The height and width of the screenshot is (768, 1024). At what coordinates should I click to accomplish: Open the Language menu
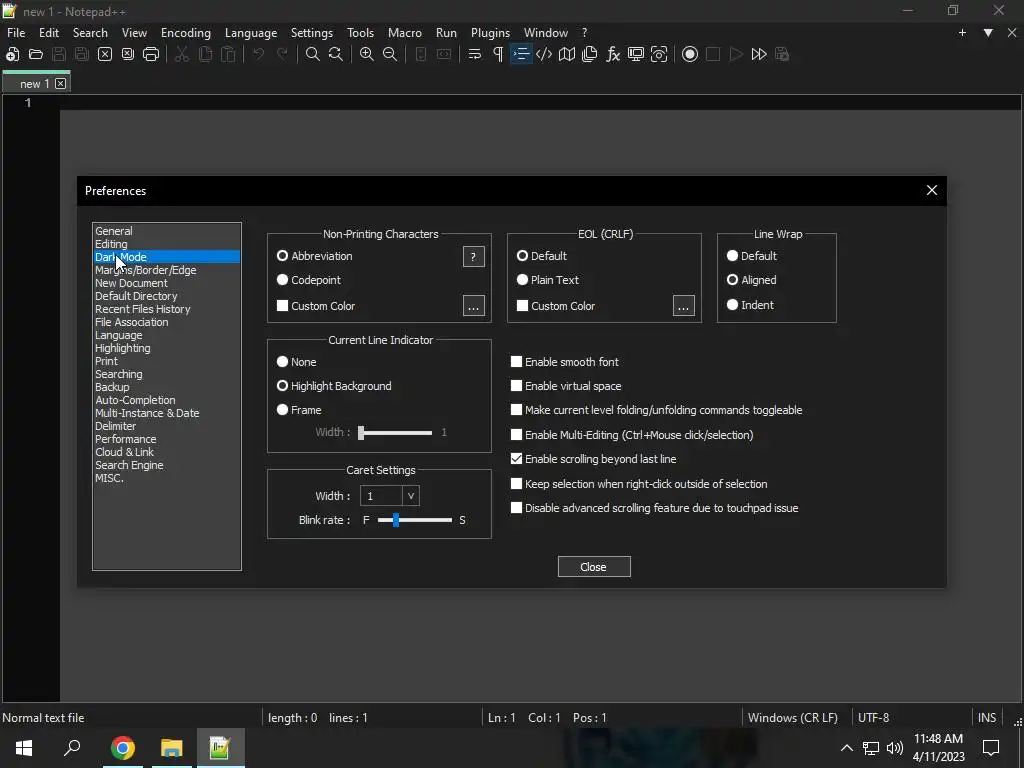pos(251,33)
